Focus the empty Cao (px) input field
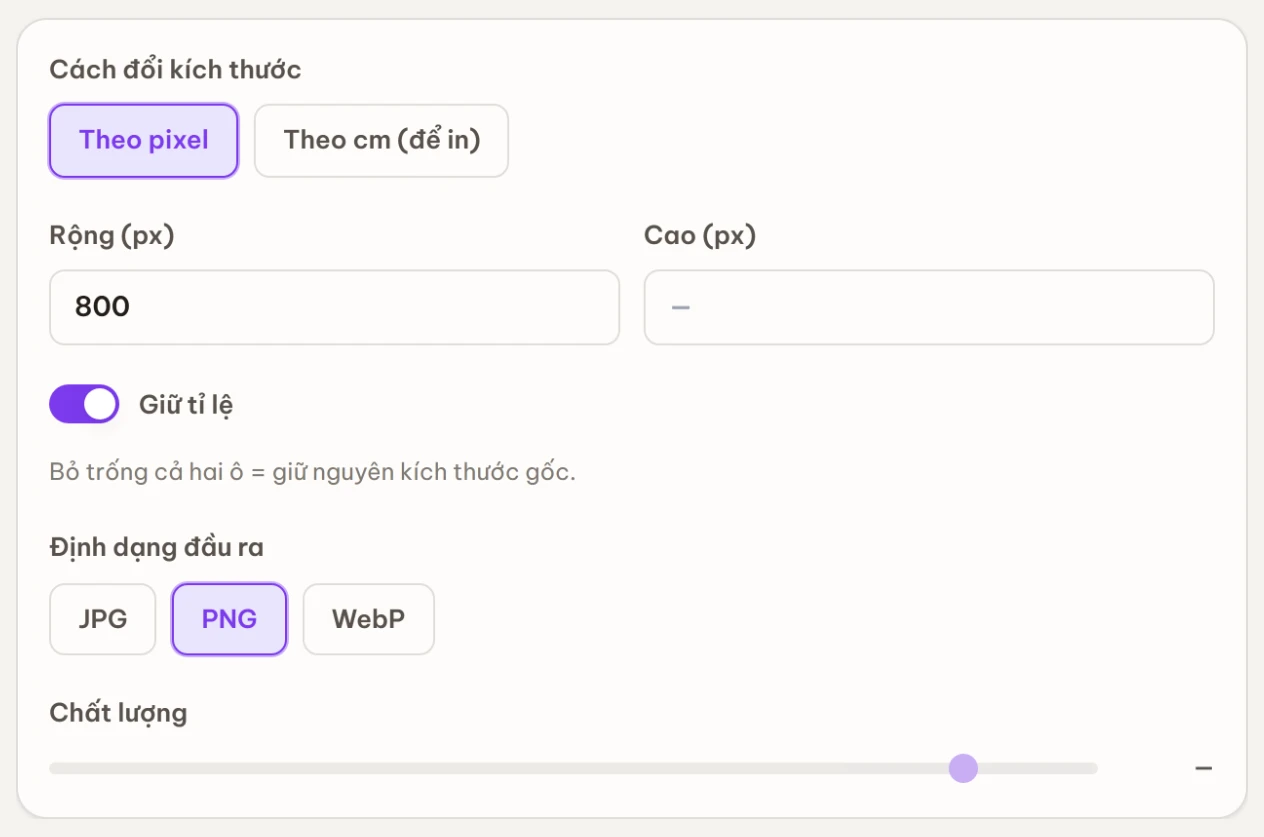Image resolution: width=1264 pixels, height=837 pixels. (x=929, y=307)
